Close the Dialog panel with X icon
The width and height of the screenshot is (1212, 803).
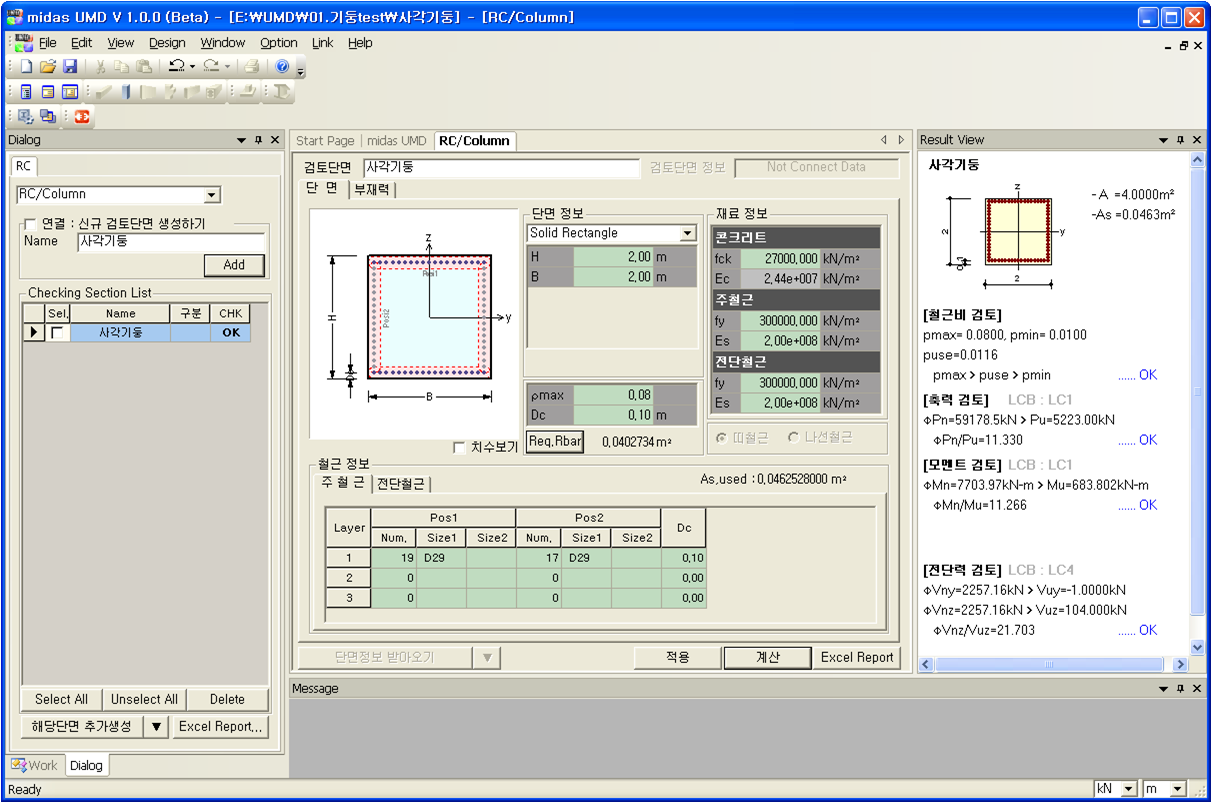274,141
